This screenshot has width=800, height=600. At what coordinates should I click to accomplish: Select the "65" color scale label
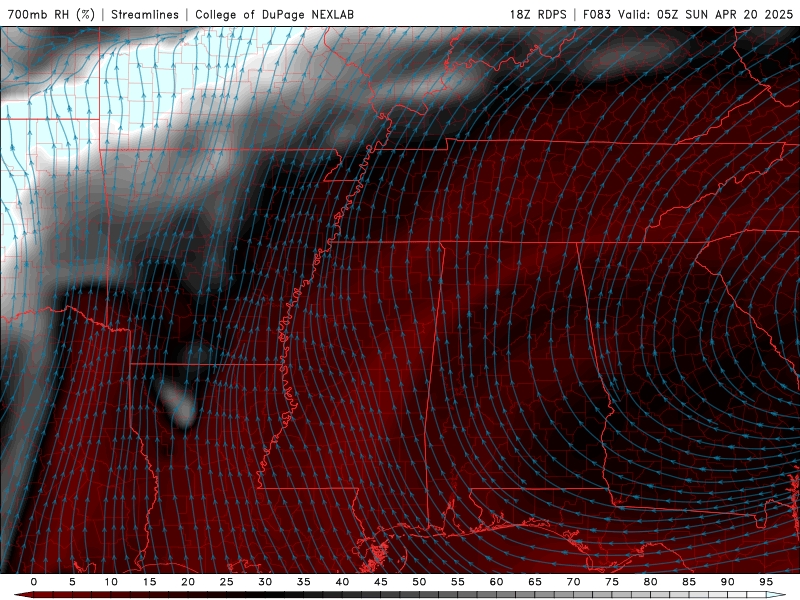pos(535,582)
